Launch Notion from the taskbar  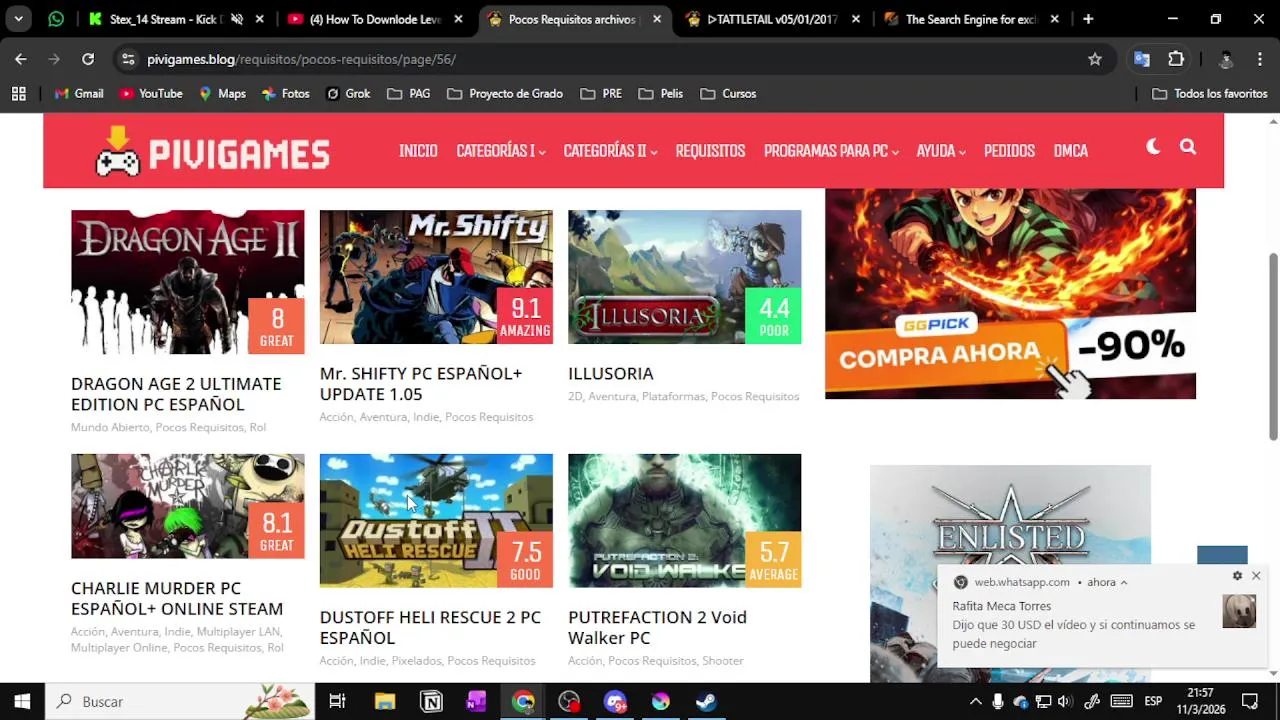(x=431, y=701)
